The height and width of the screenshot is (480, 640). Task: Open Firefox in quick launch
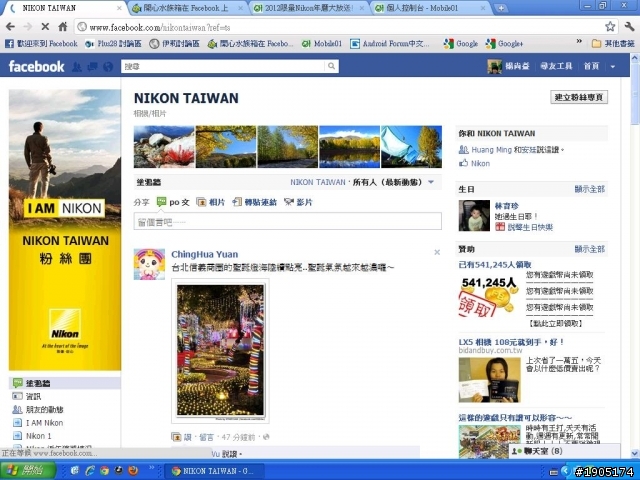point(133,471)
